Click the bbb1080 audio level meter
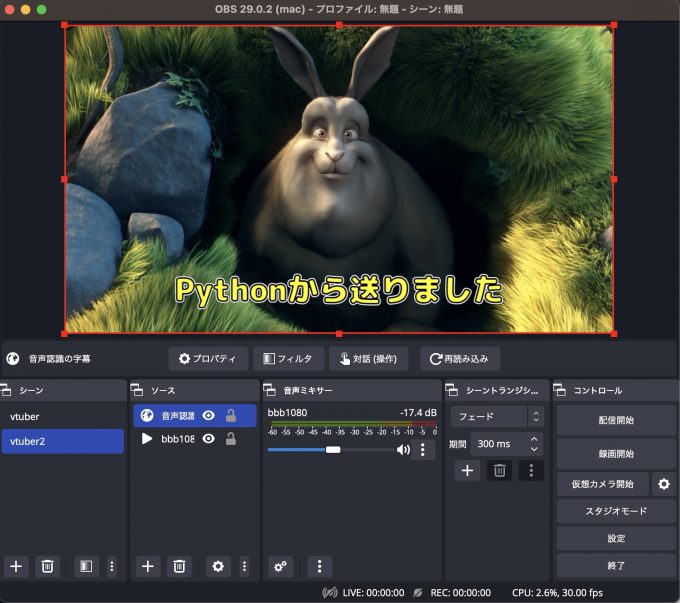Viewport: 680px width, 603px height. (352, 423)
